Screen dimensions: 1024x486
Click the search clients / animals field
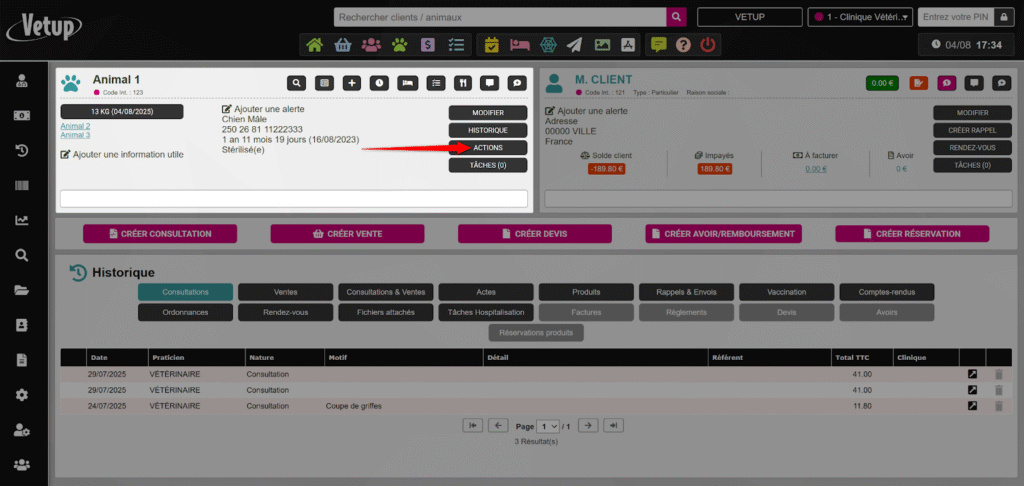pos(500,17)
